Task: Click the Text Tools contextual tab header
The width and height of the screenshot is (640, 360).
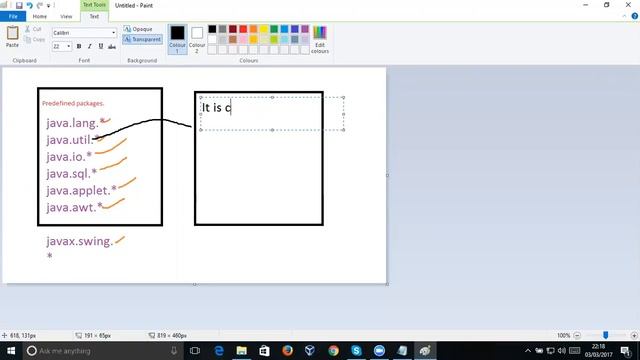Action: pos(94,5)
